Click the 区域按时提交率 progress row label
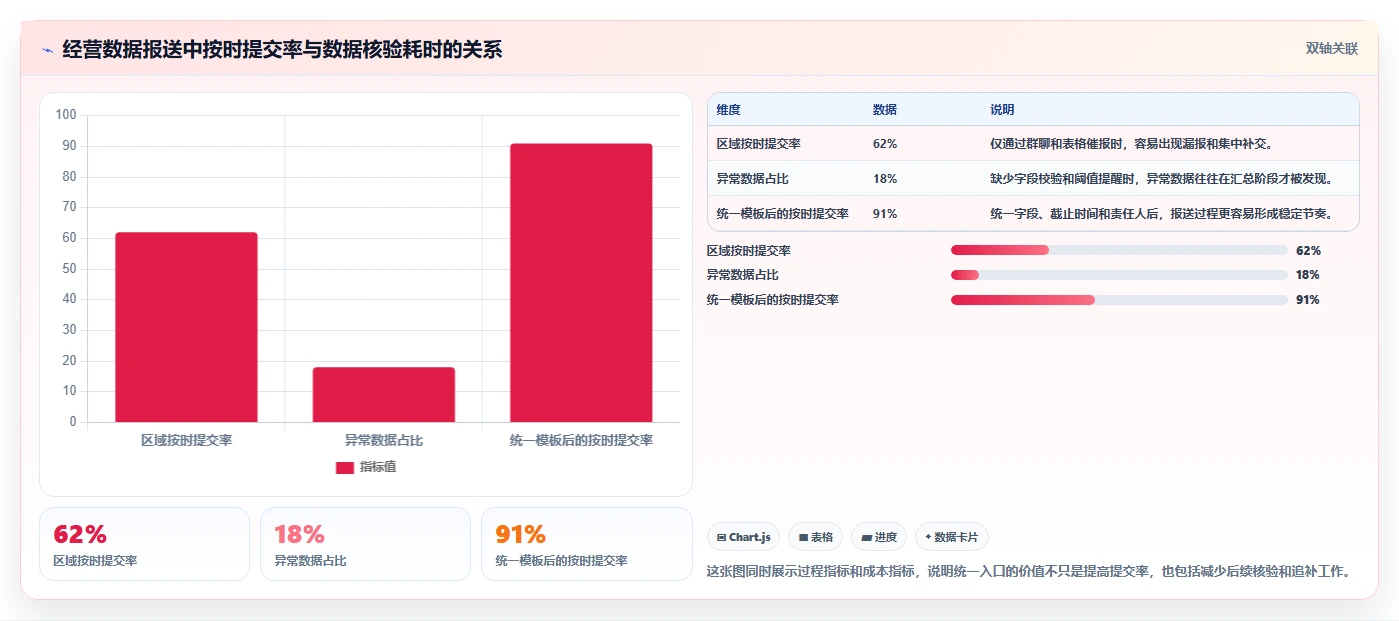Viewport: 1399px width, 621px height. pyautogui.click(x=748, y=251)
